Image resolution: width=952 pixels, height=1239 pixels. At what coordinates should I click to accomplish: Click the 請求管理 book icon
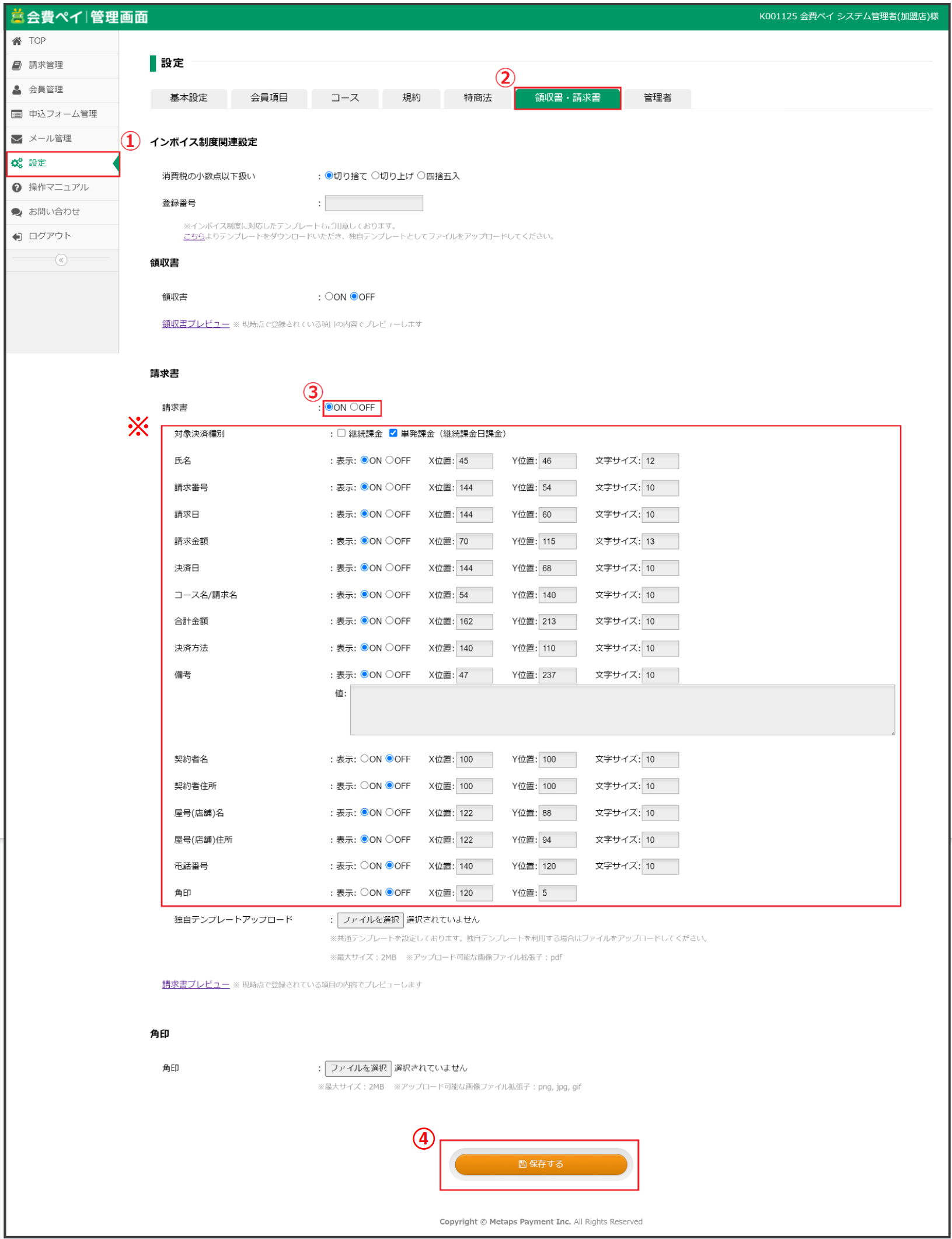click(x=17, y=65)
